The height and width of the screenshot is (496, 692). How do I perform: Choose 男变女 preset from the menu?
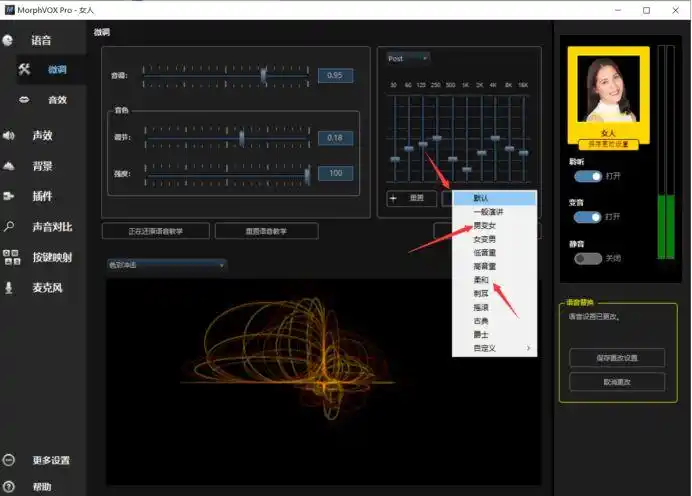484,226
